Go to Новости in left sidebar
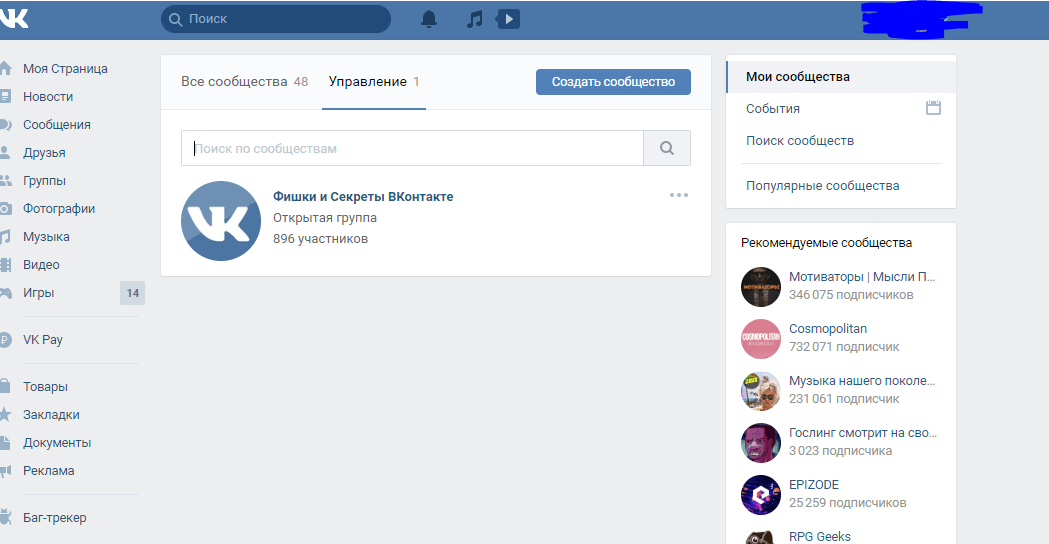The image size is (1049, 544). 48,96
